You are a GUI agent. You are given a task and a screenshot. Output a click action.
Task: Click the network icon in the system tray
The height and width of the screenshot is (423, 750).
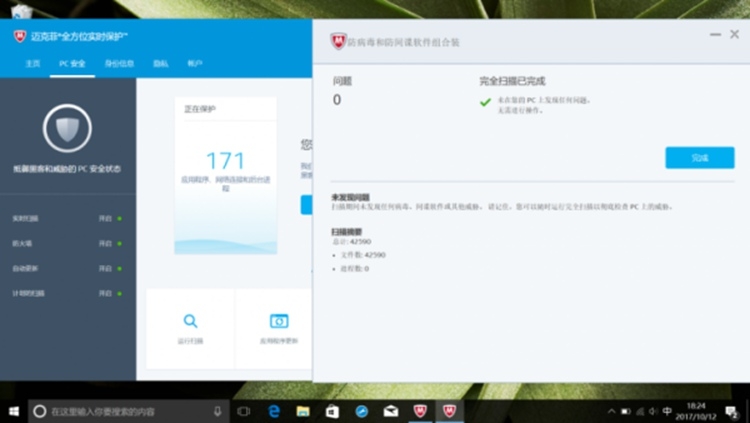[x=640, y=412]
